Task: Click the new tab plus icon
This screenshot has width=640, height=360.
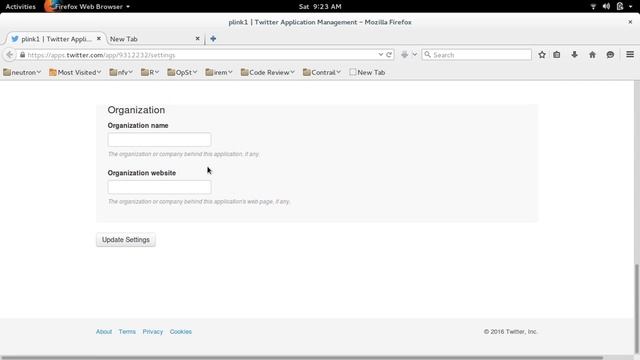Action: (213, 39)
